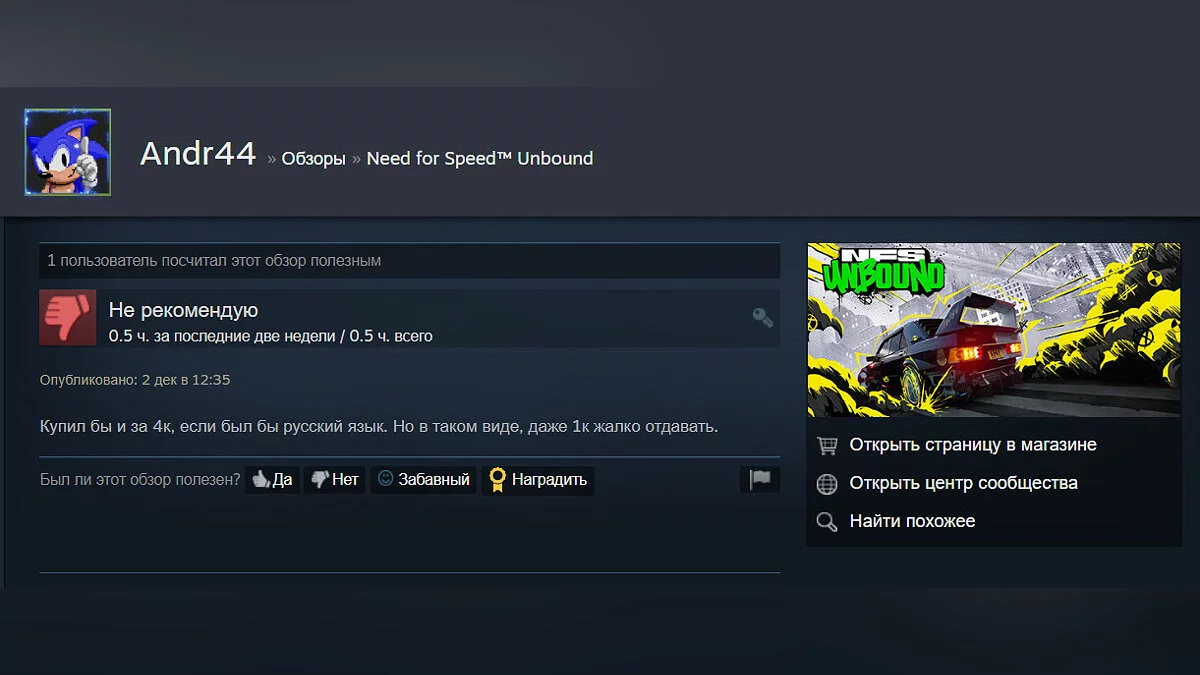The image size is (1200, 675).
Task: Click the Найти похожее link
Action: pyautogui.click(x=912, y=521)
